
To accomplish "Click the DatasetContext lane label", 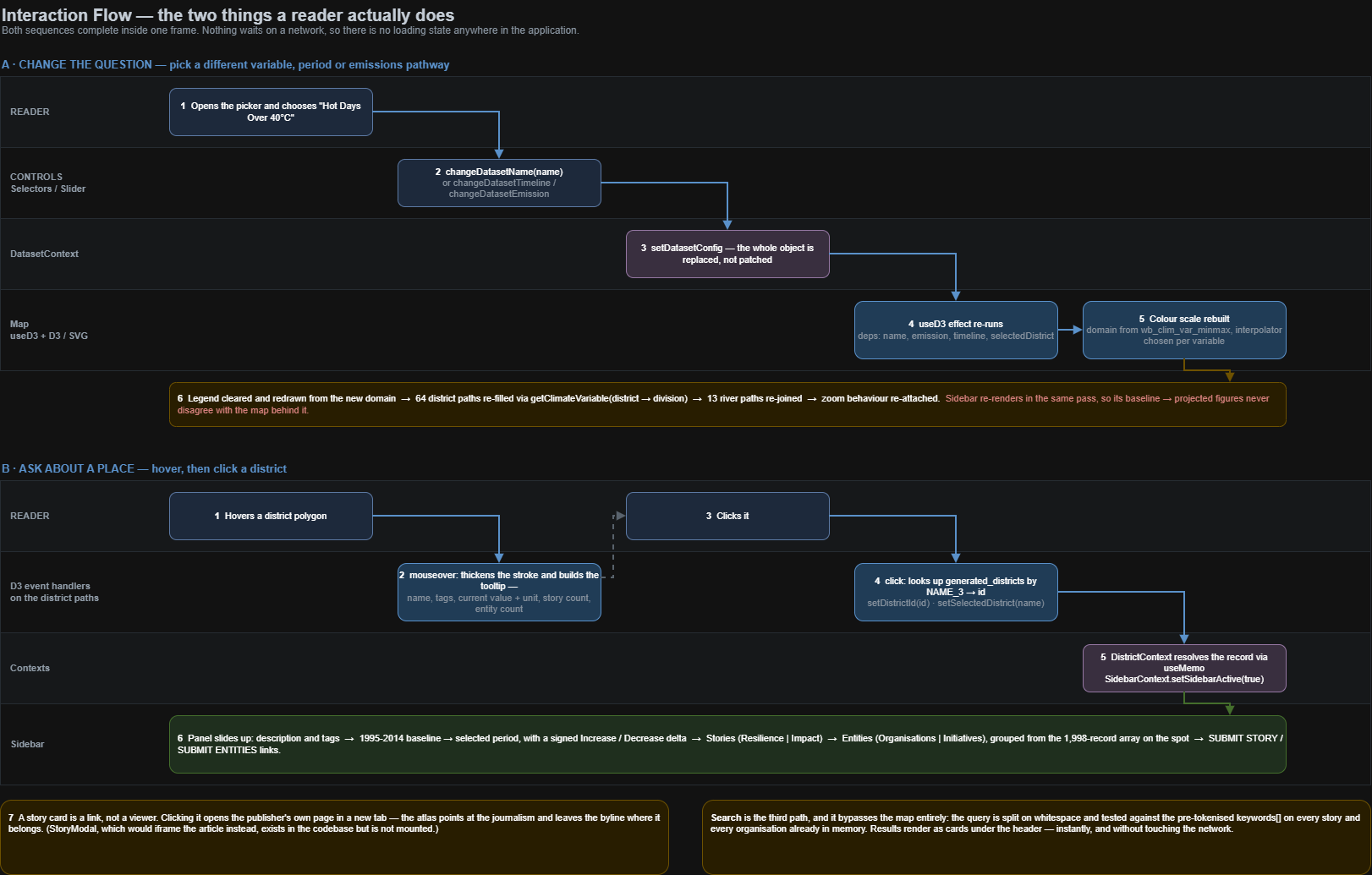I will (x=44, y=254).
